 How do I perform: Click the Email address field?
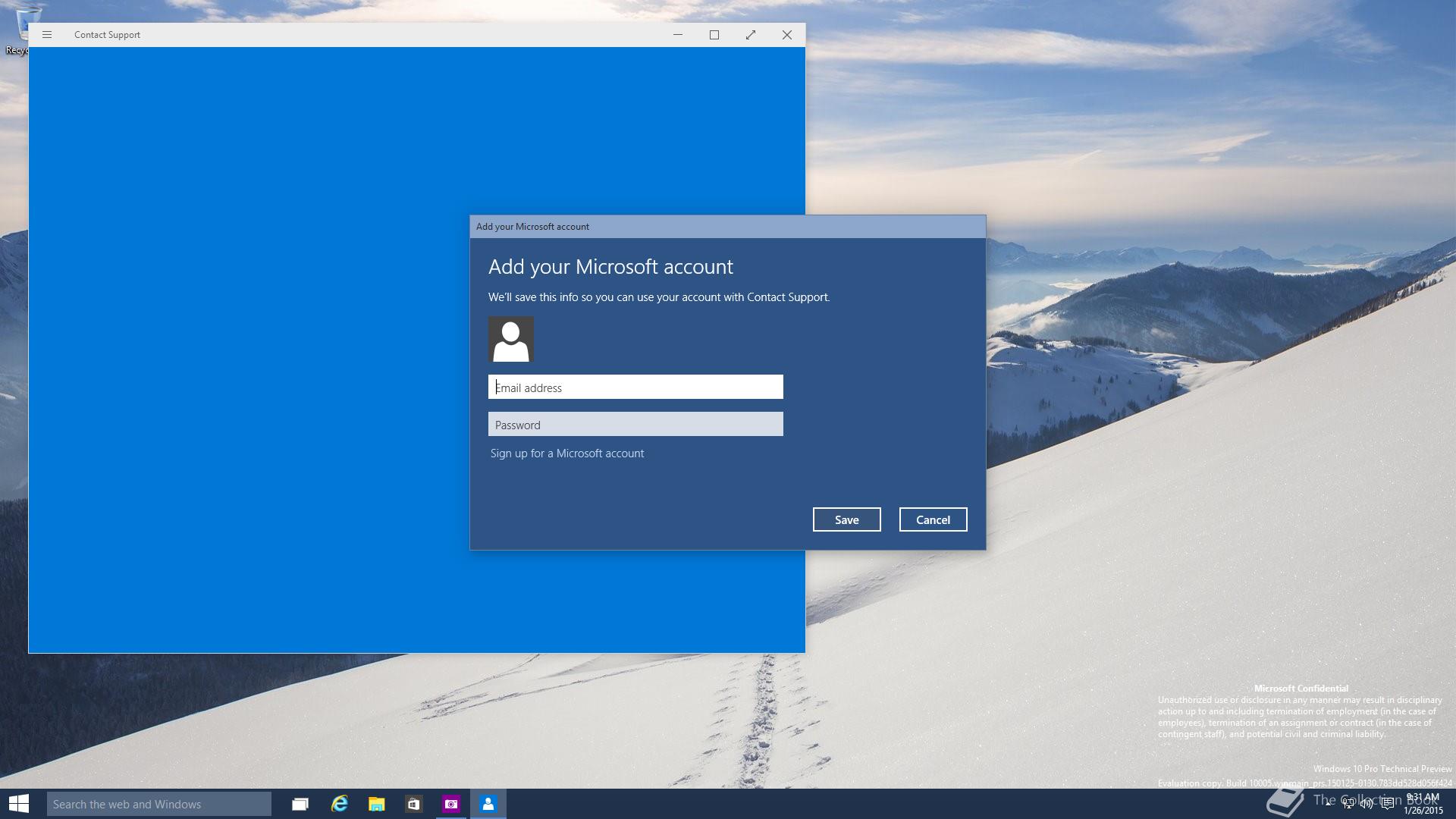coord(635,387)
